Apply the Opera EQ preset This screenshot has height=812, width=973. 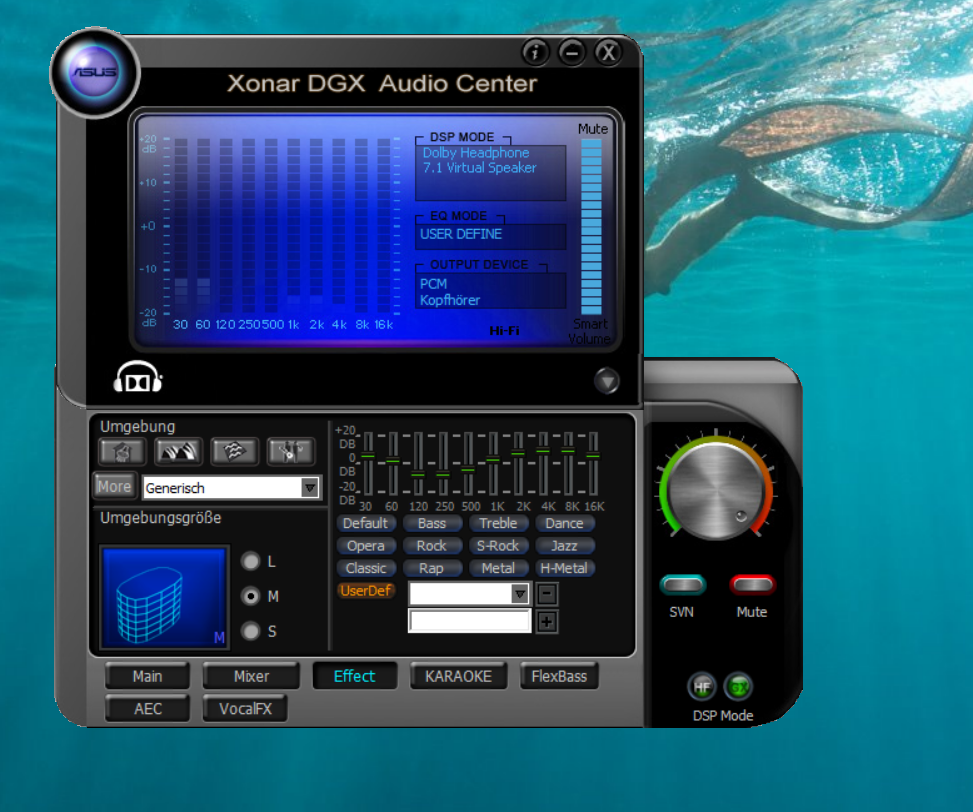click(365, 545)
